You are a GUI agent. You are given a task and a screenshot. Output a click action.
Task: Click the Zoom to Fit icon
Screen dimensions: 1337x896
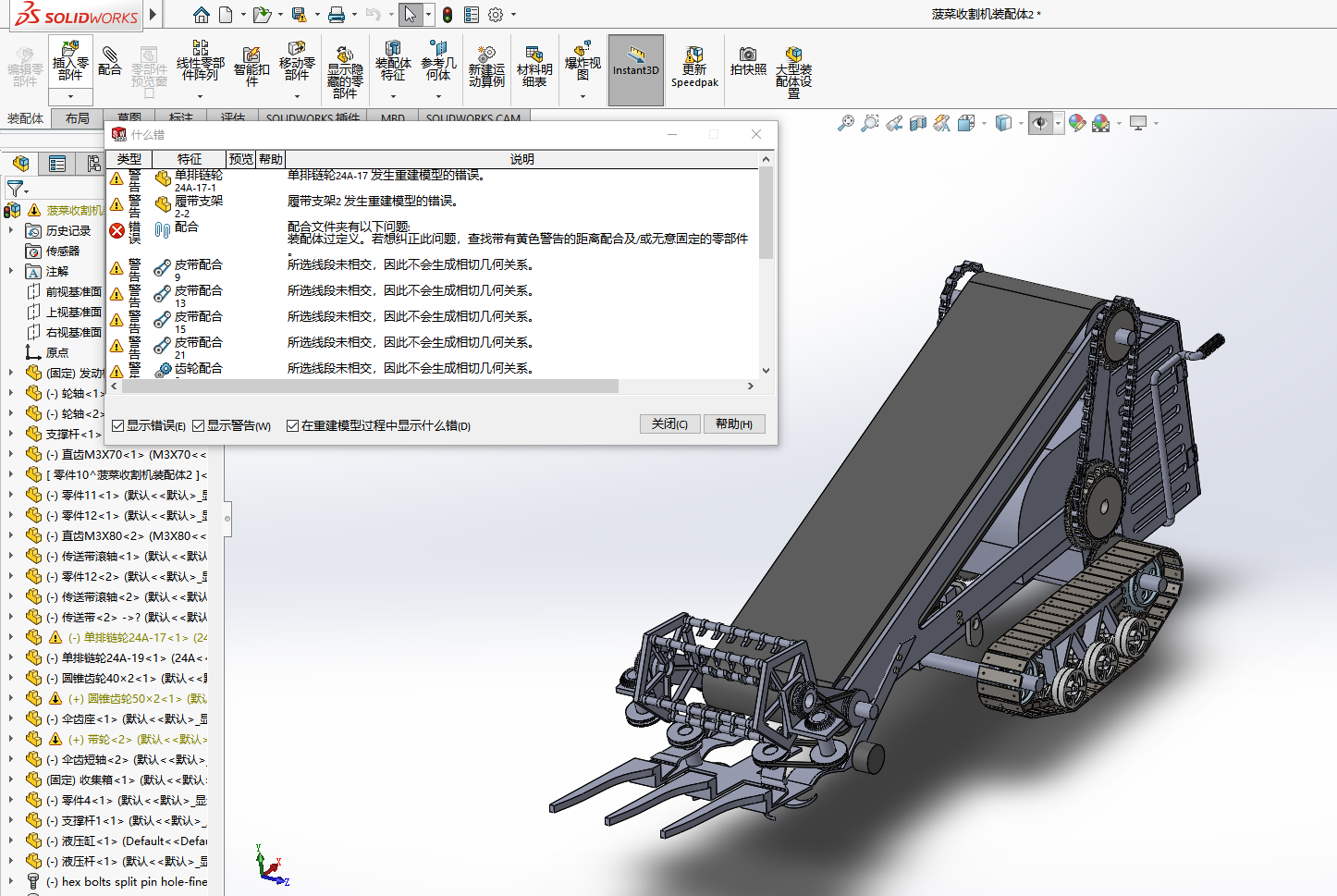846,123
